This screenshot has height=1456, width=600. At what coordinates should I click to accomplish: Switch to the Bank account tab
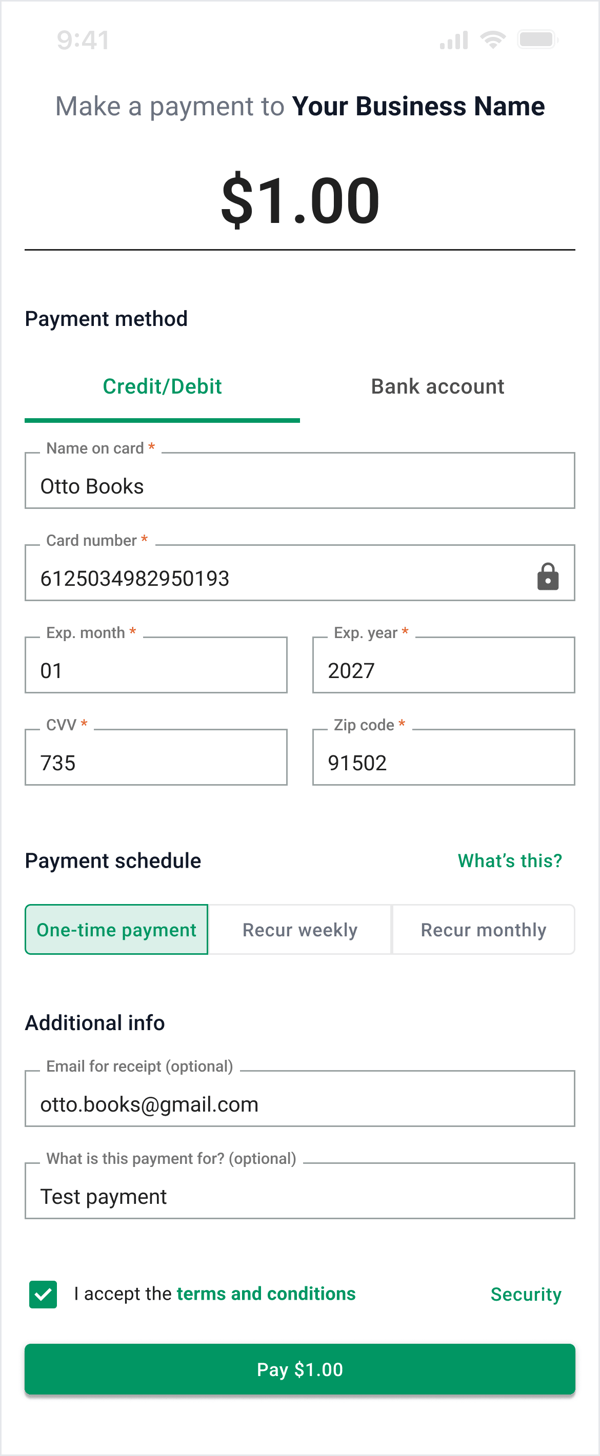[x=437, y=387]
